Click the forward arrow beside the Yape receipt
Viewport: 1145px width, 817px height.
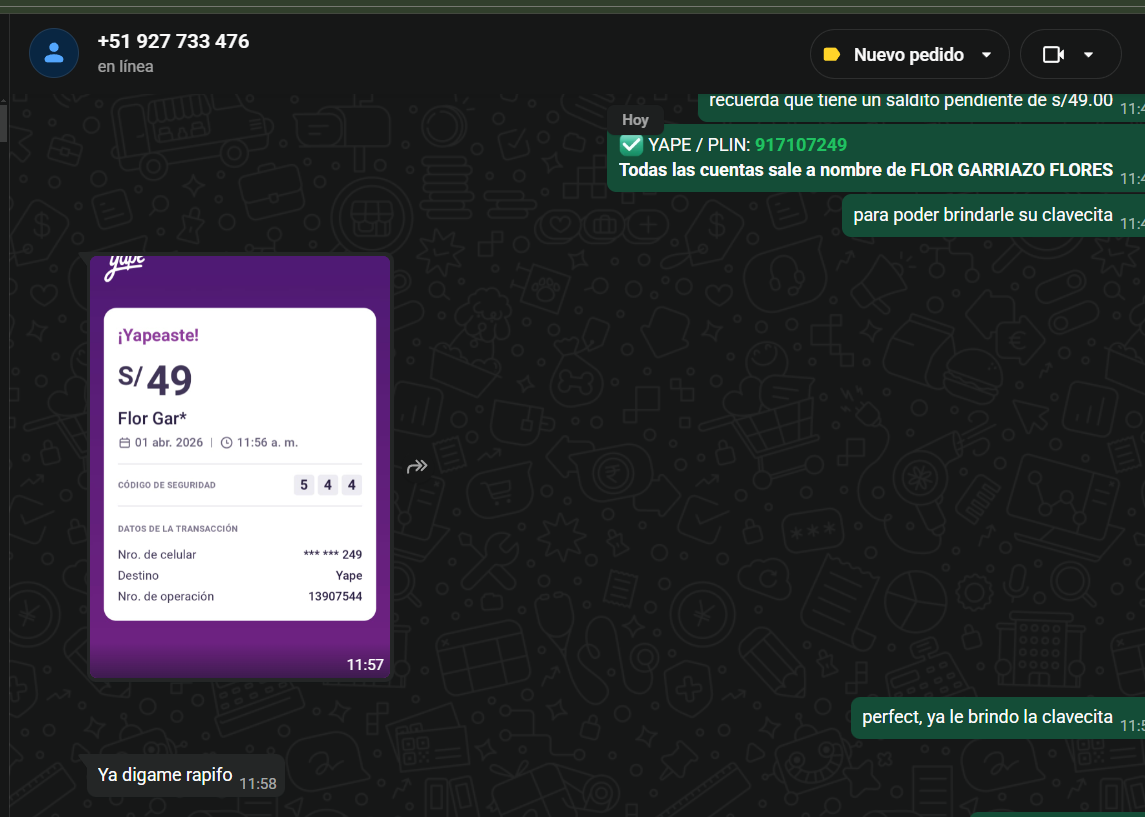coord(417,466)
